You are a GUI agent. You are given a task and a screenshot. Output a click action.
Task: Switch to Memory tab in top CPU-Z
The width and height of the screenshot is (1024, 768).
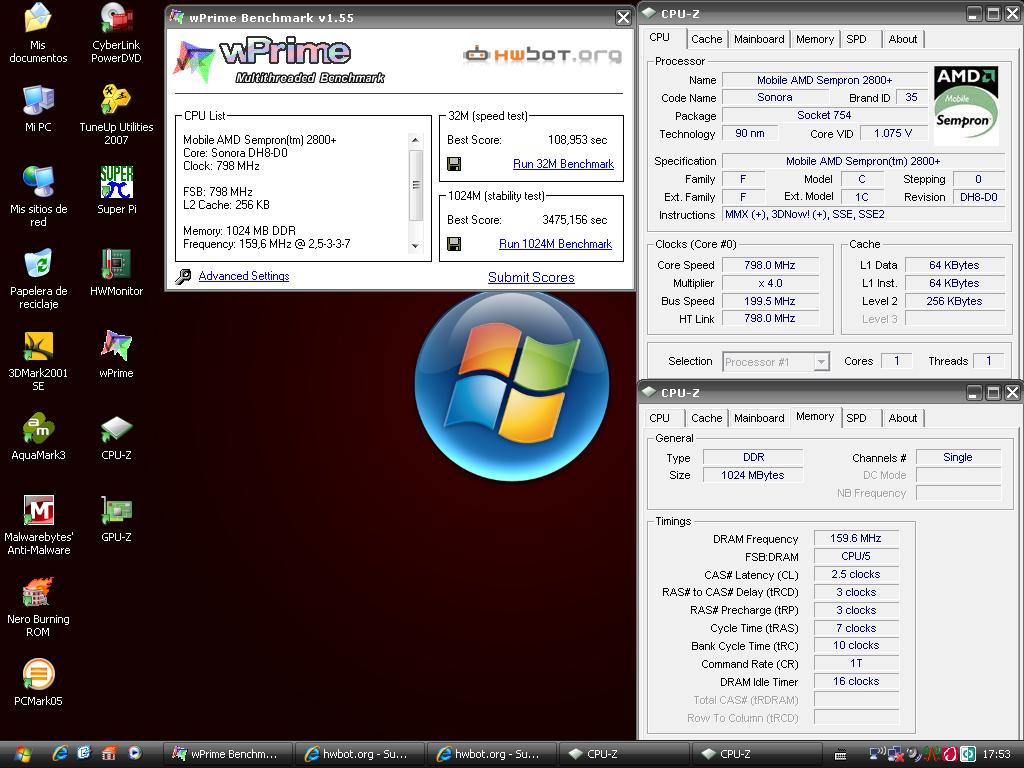pos(815,39)
